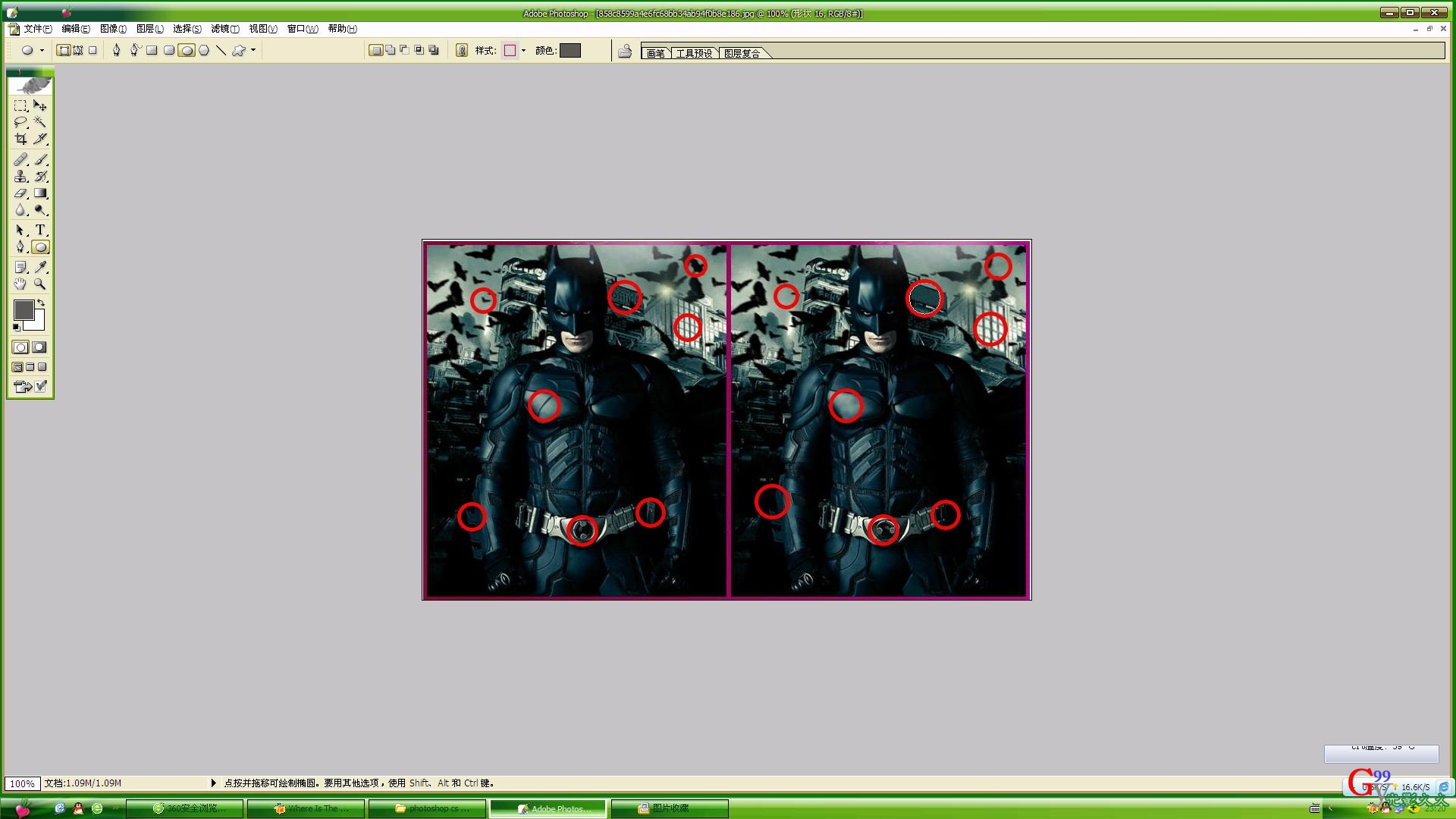Open the 窗口 (Window) menu

pos(303,29)
